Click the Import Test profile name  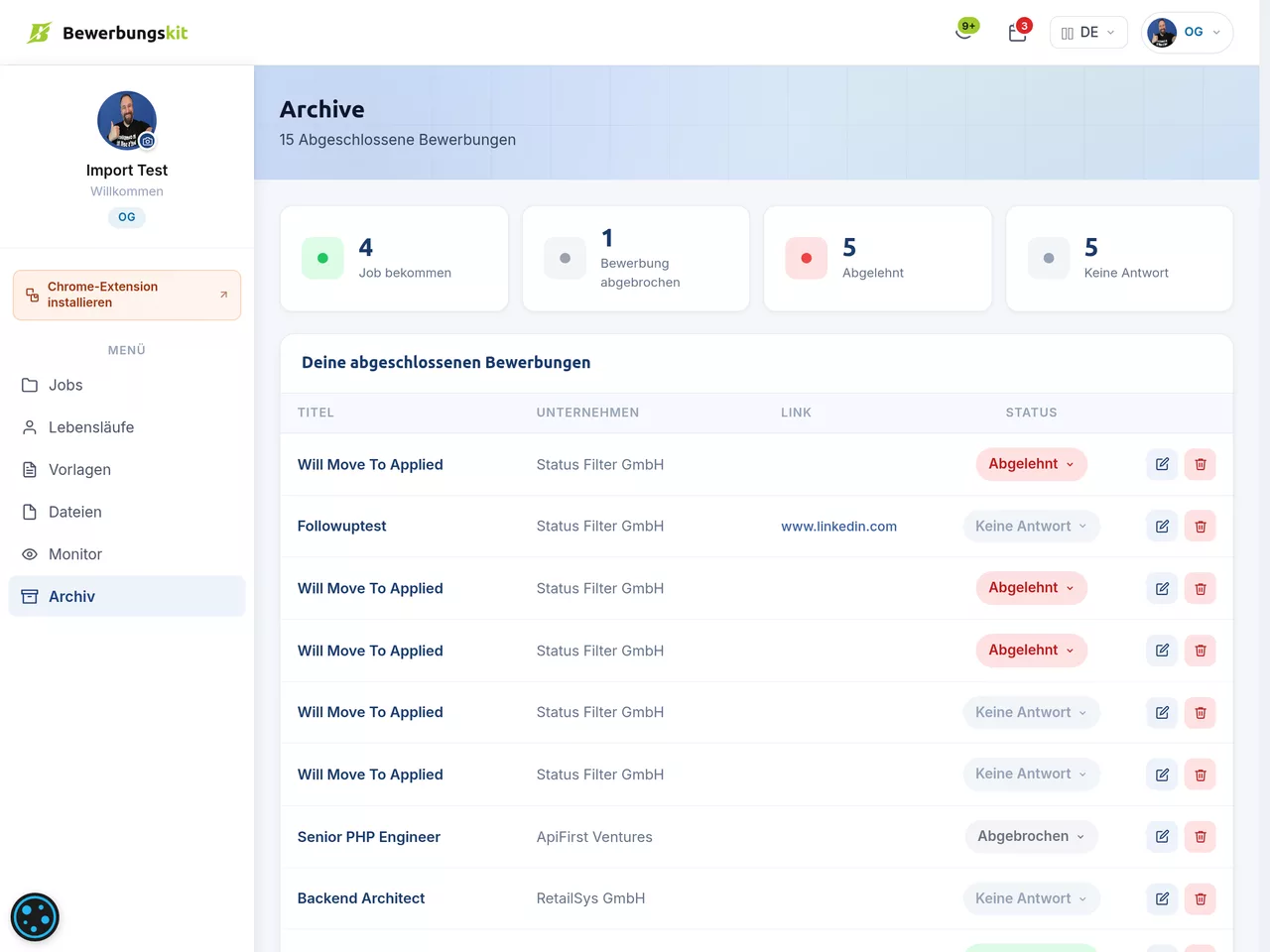tap(127, 171)
